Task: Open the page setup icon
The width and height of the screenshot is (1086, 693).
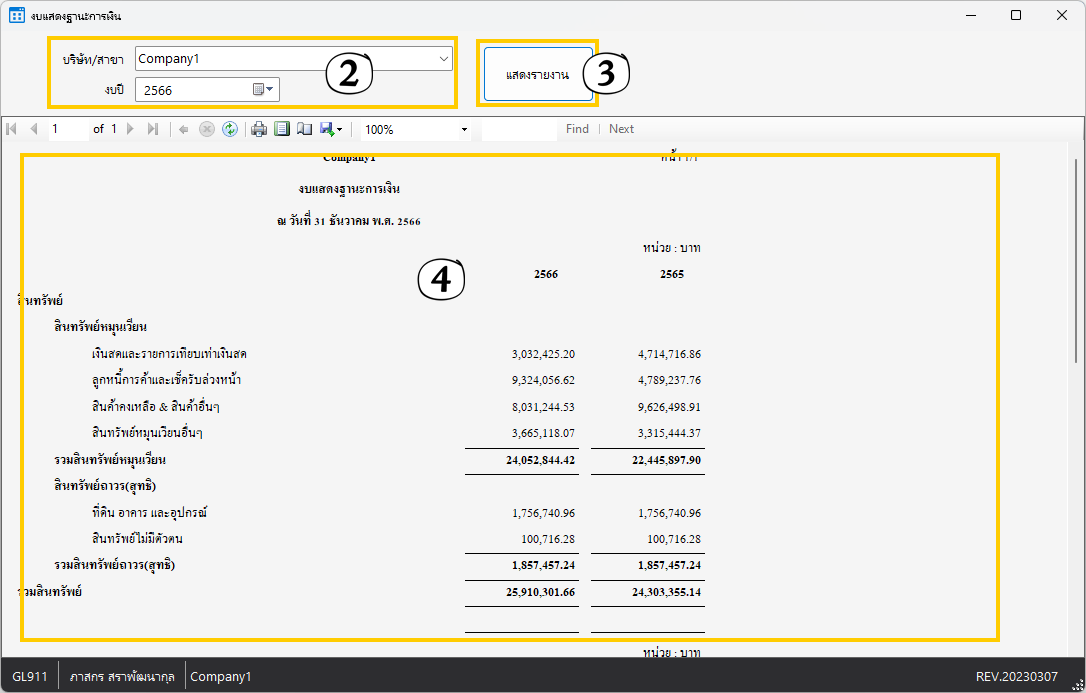Action: pyautogui.click(x=304, y=129)
